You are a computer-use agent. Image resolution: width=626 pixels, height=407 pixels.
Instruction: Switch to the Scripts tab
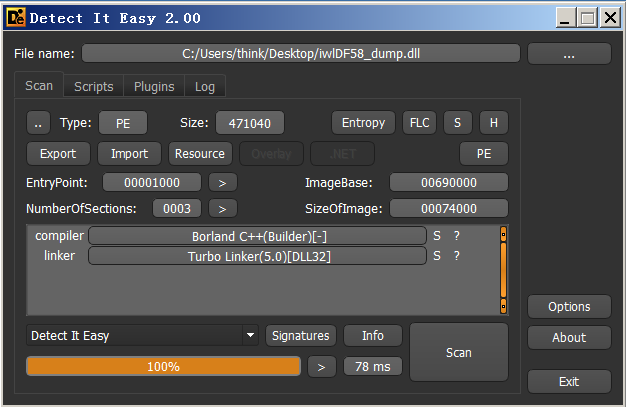click(x=93, y=86)
